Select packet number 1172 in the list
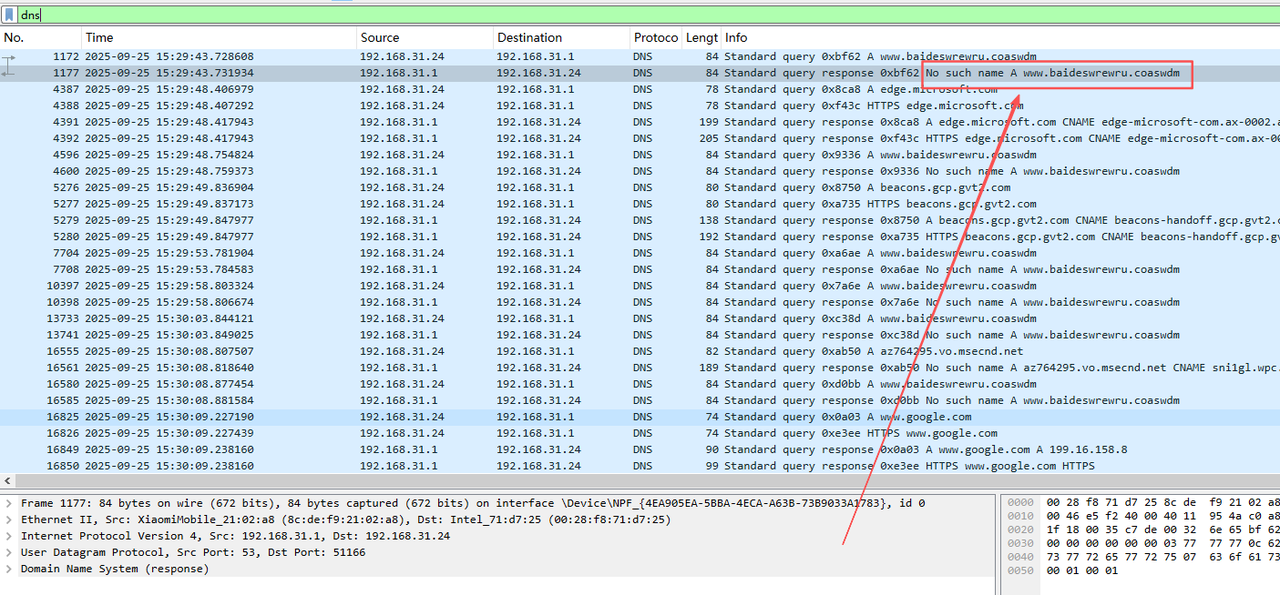The height and width of the screenshot is (595, 1280). (400, 57)
